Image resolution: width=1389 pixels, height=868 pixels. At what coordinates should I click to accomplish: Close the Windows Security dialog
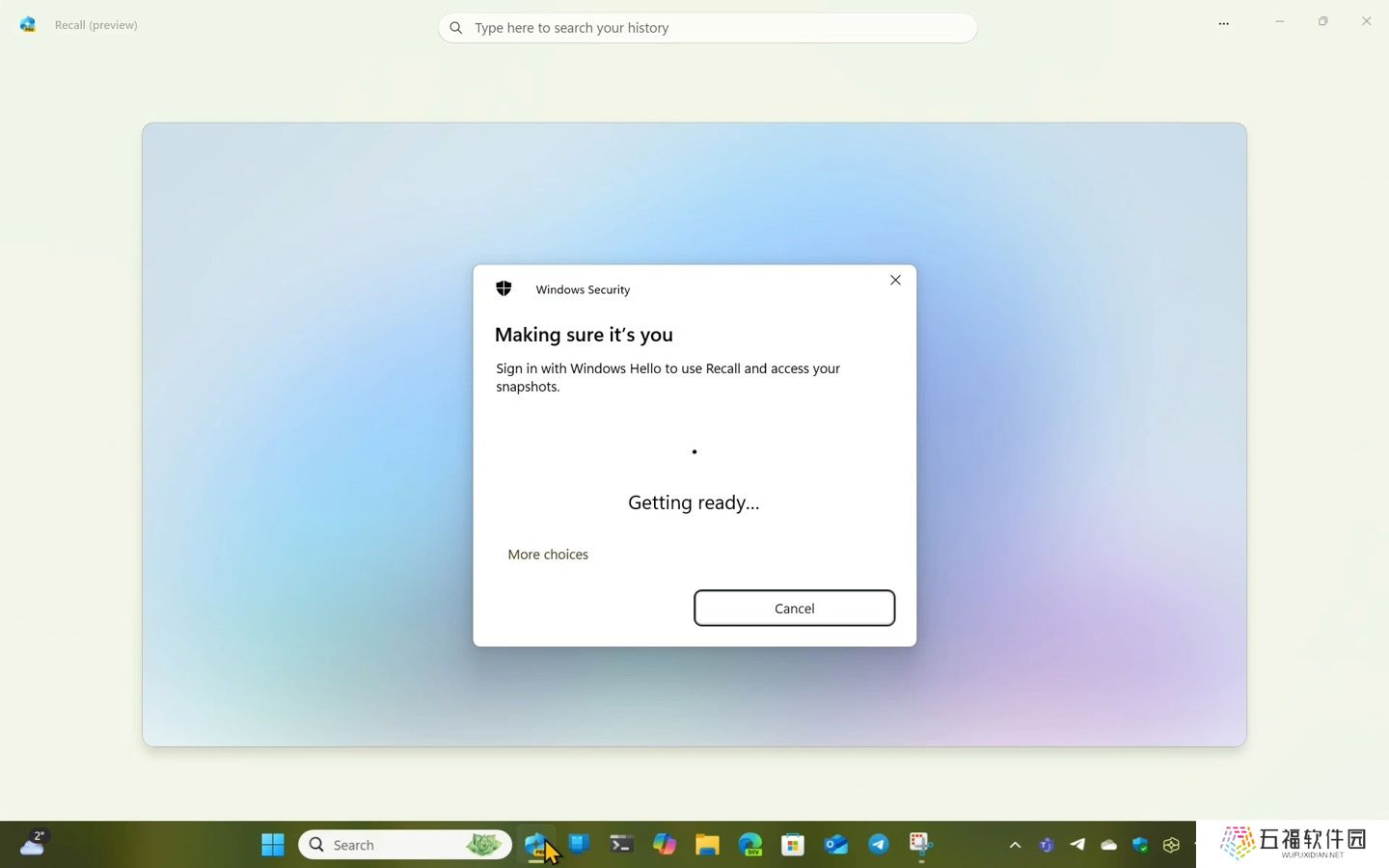(x=895, y=280)
